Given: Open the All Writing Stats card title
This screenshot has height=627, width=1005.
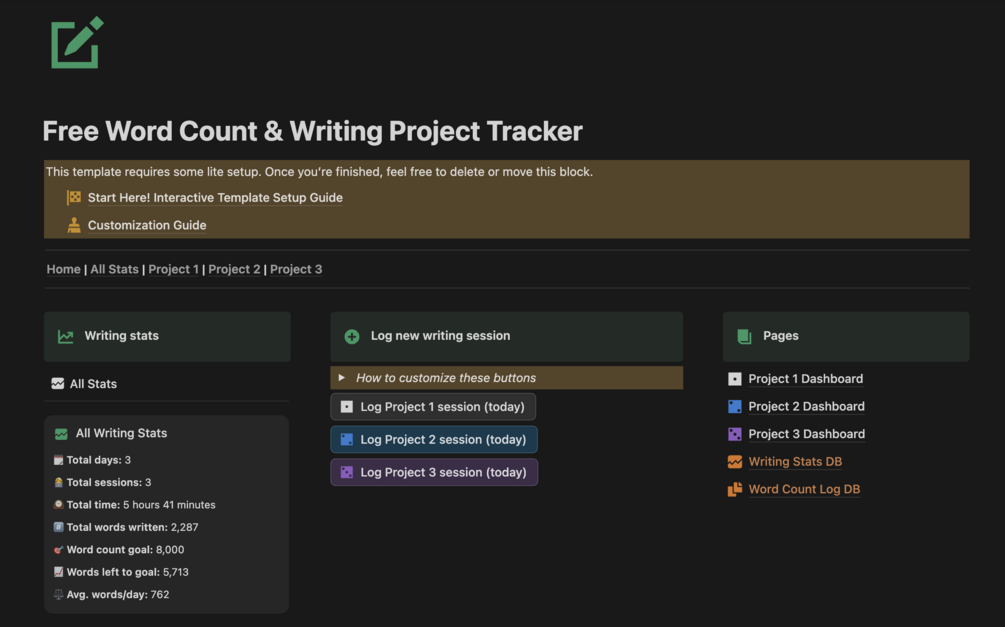Looking at the screenshot, I should tap(121, 433).
